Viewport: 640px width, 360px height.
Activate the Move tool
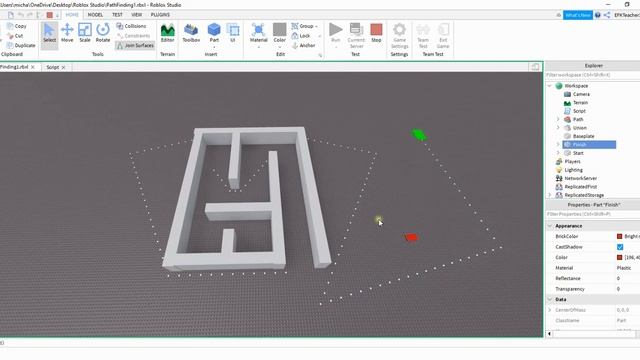[67, 33]
